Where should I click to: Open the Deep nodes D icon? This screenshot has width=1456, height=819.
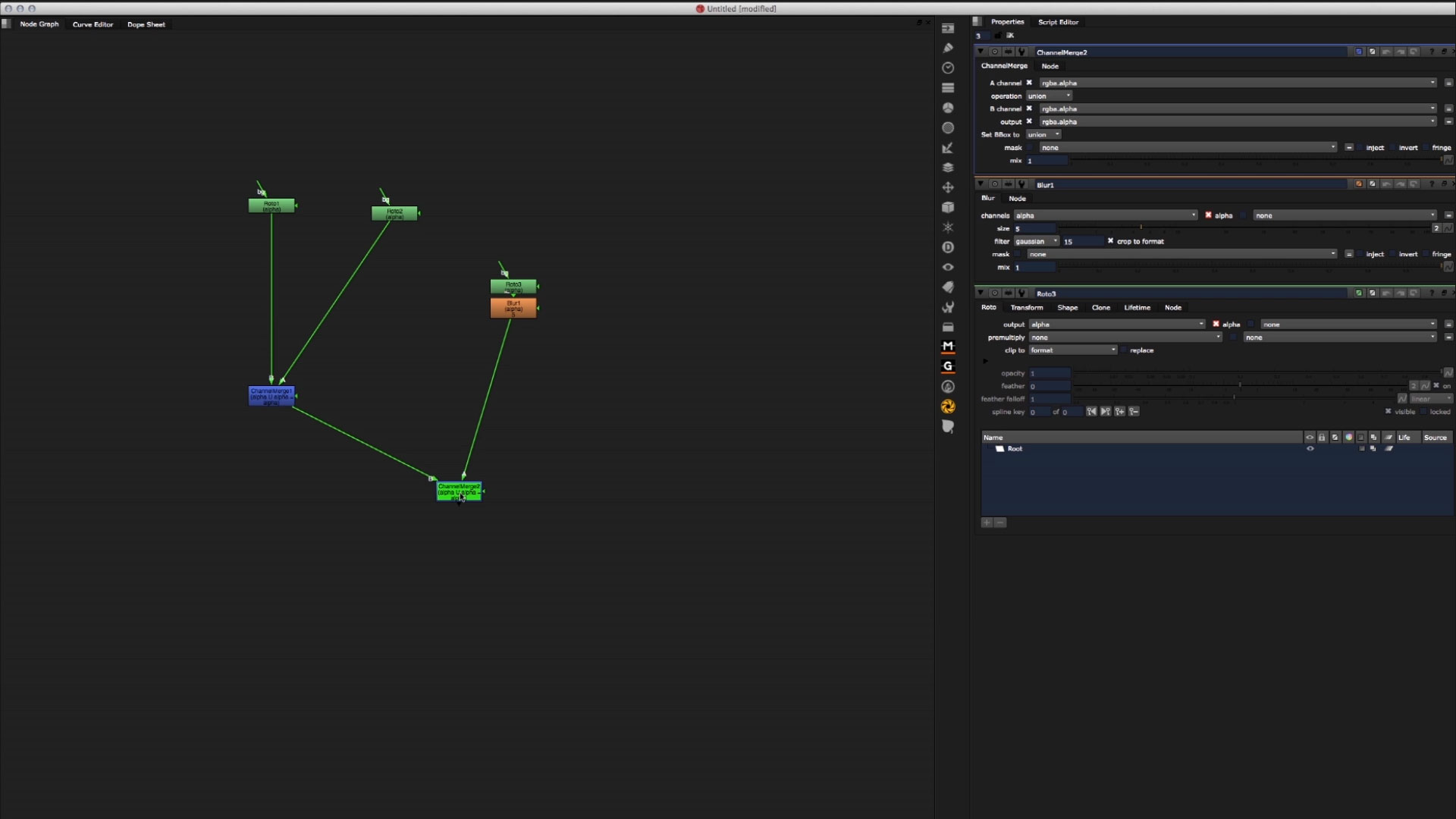[948, 247]
